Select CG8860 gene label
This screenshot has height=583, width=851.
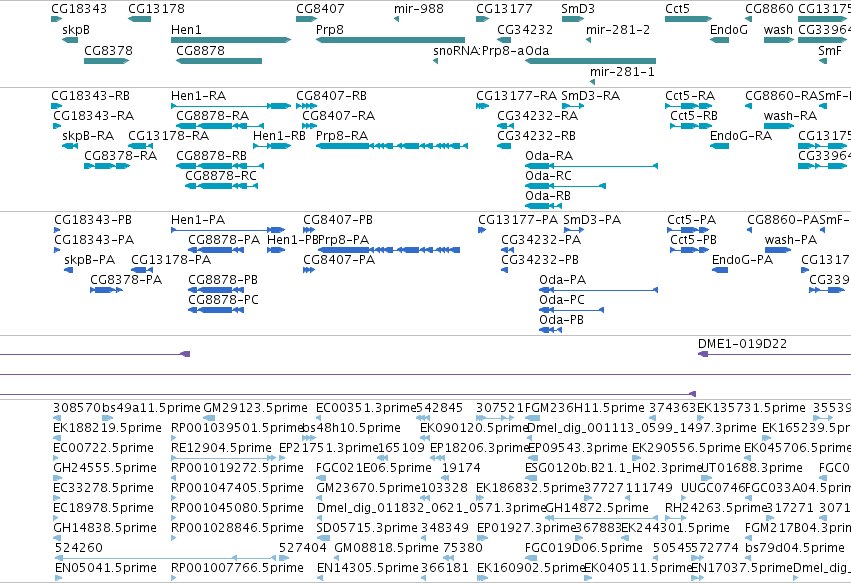[769, 9]
